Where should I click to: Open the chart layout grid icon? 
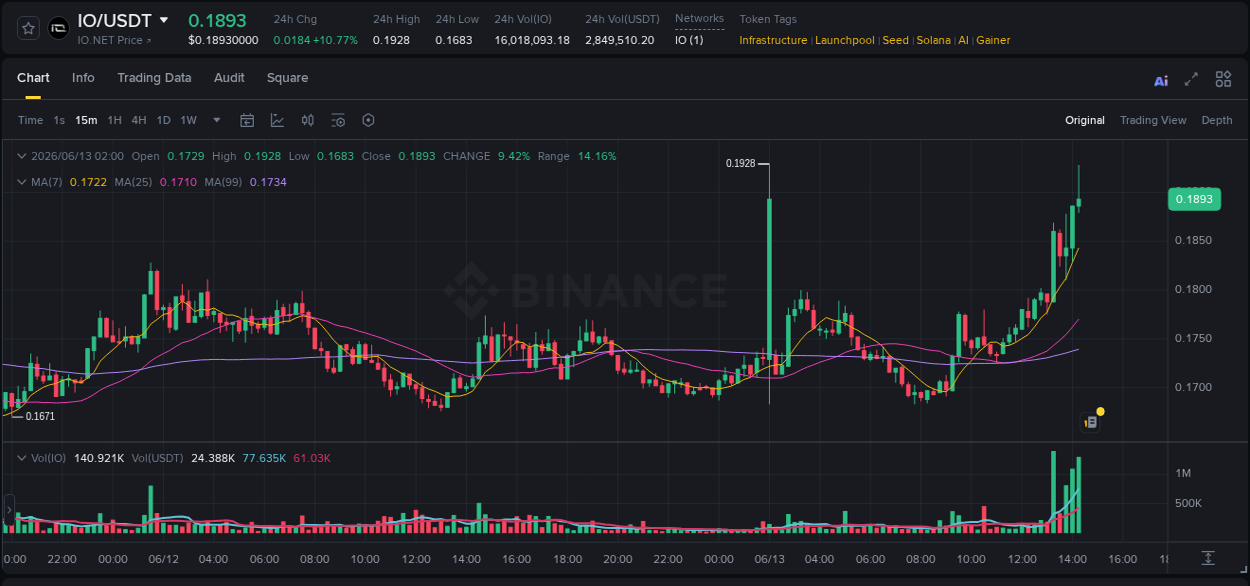click(x=1223, y=79)
